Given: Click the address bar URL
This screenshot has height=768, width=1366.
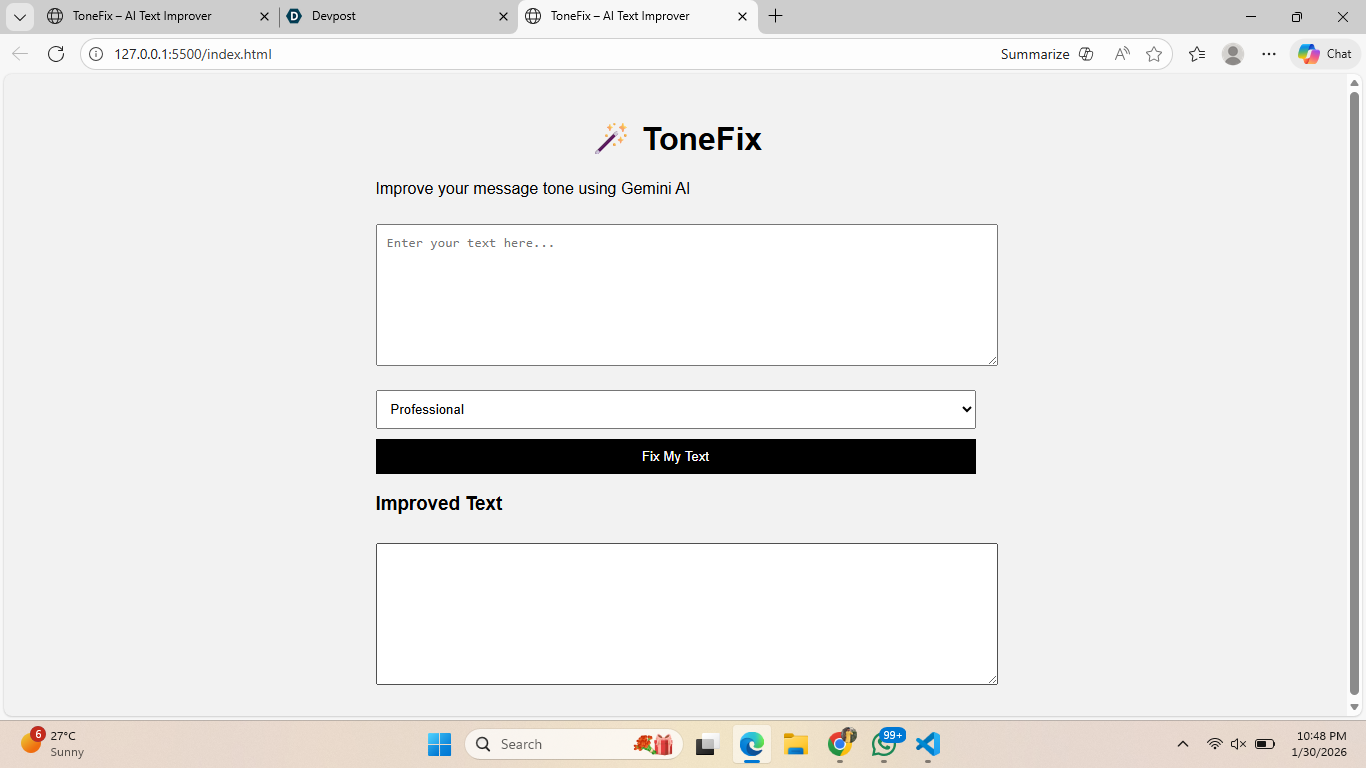Looking at the screenshot, I should 193,54.
